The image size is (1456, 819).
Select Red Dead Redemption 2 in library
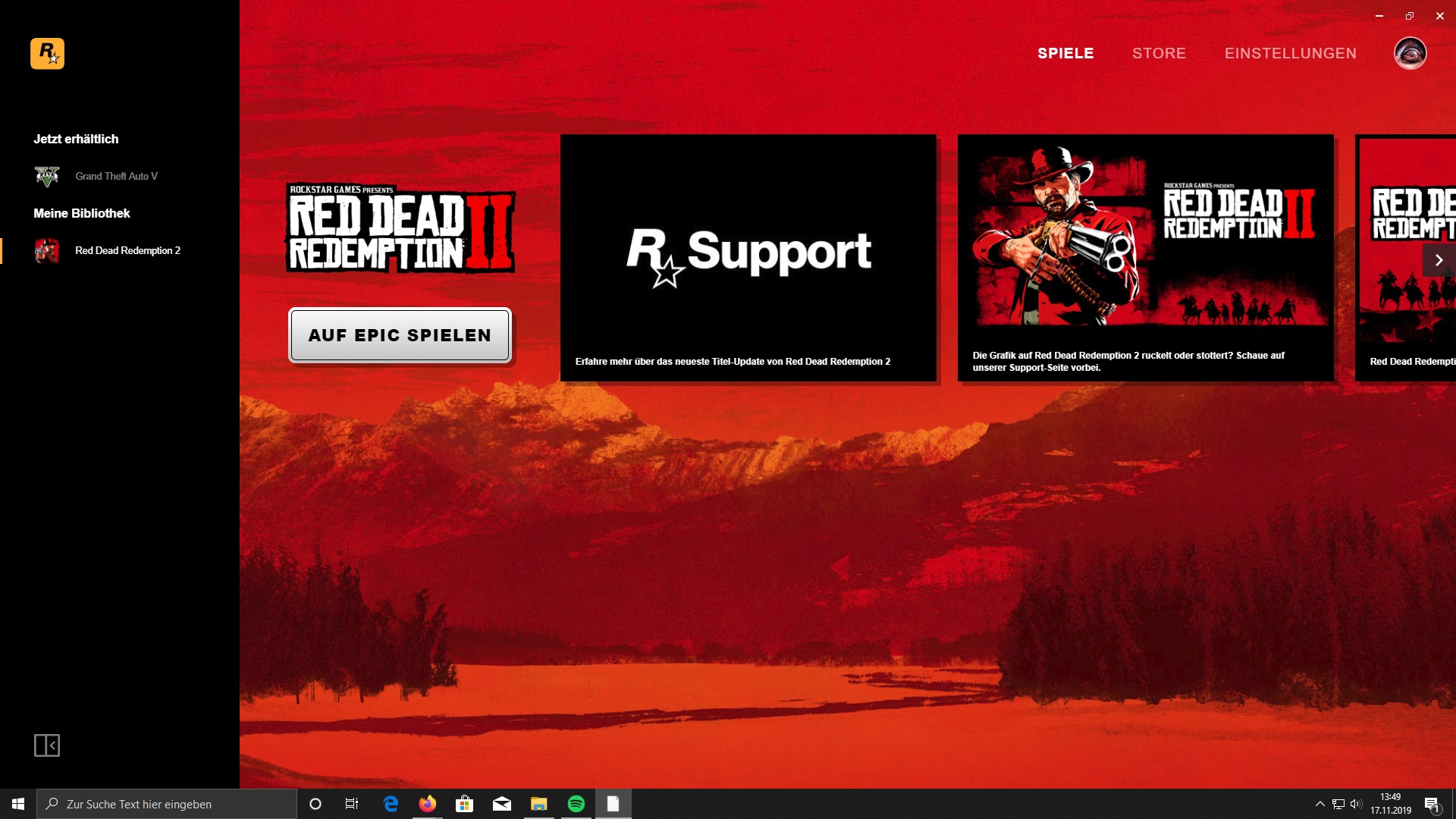coord(127,250)
